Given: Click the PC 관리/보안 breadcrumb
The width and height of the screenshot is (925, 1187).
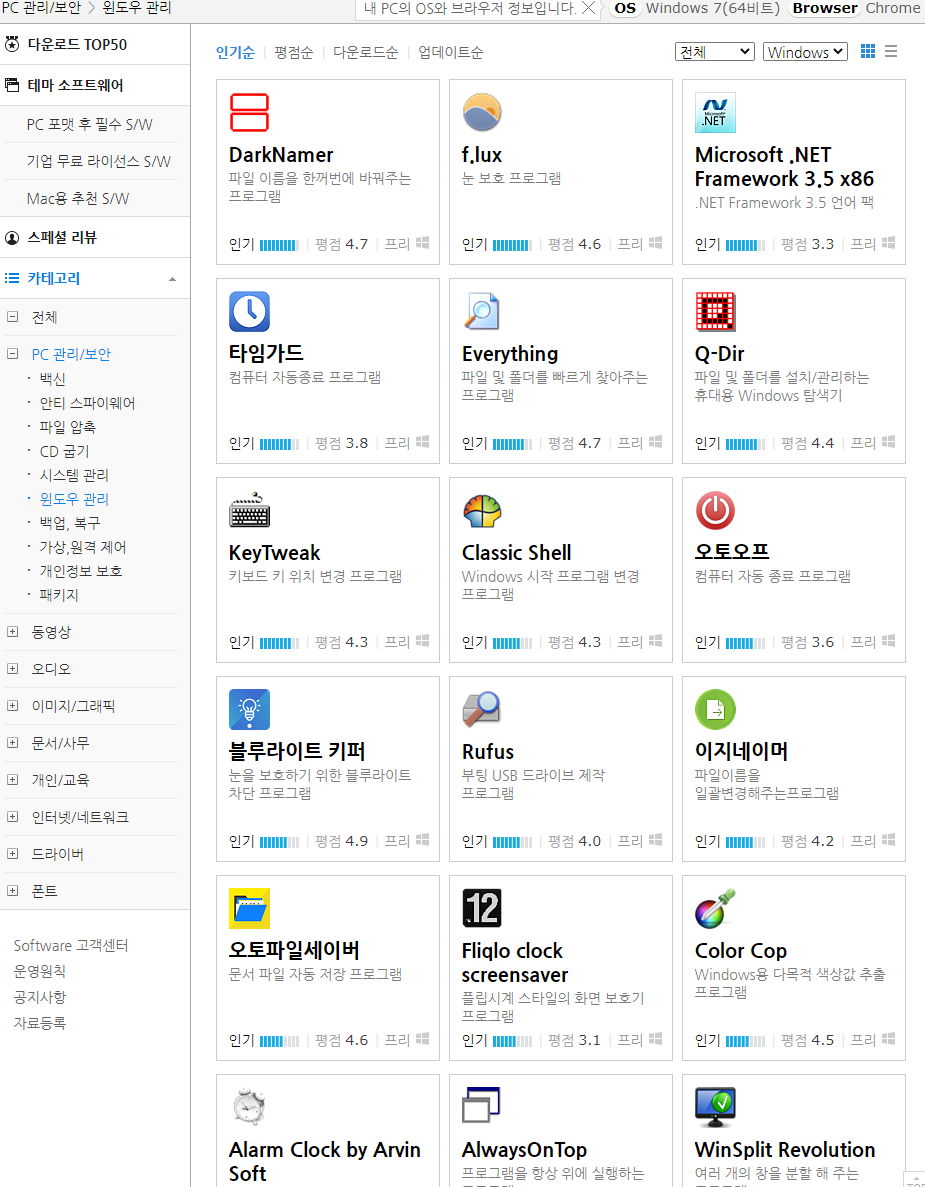Looking at the screenshot, I should pyautogui.click(x=41, y=8).
